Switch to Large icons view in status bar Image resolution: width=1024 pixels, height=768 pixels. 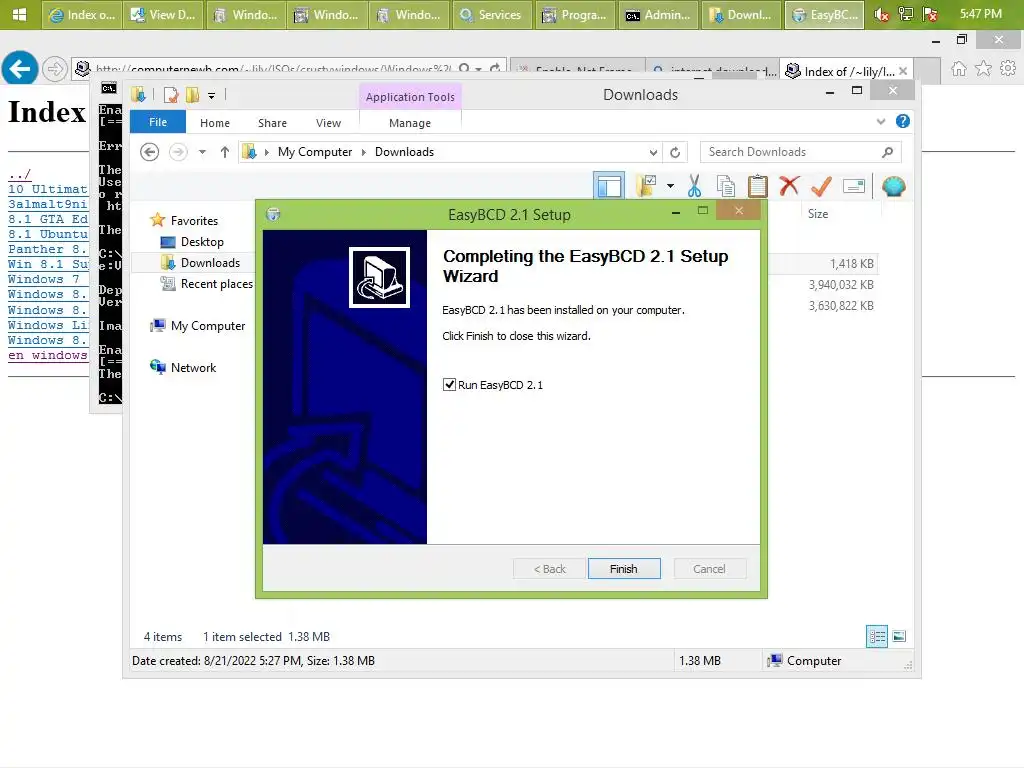pyautogui.click(x=899, y=636)
